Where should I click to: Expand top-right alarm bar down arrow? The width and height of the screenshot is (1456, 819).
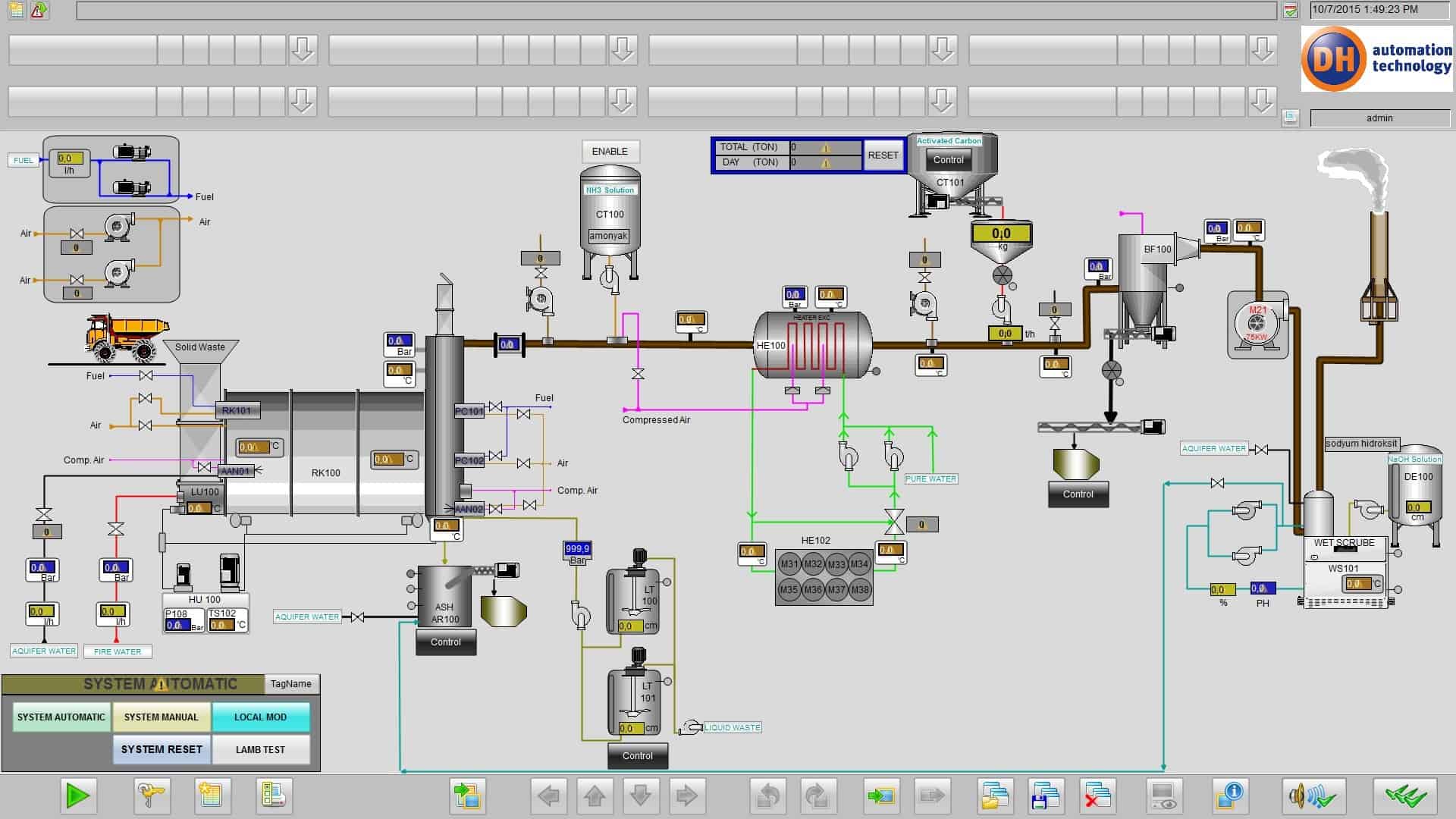1262,49
